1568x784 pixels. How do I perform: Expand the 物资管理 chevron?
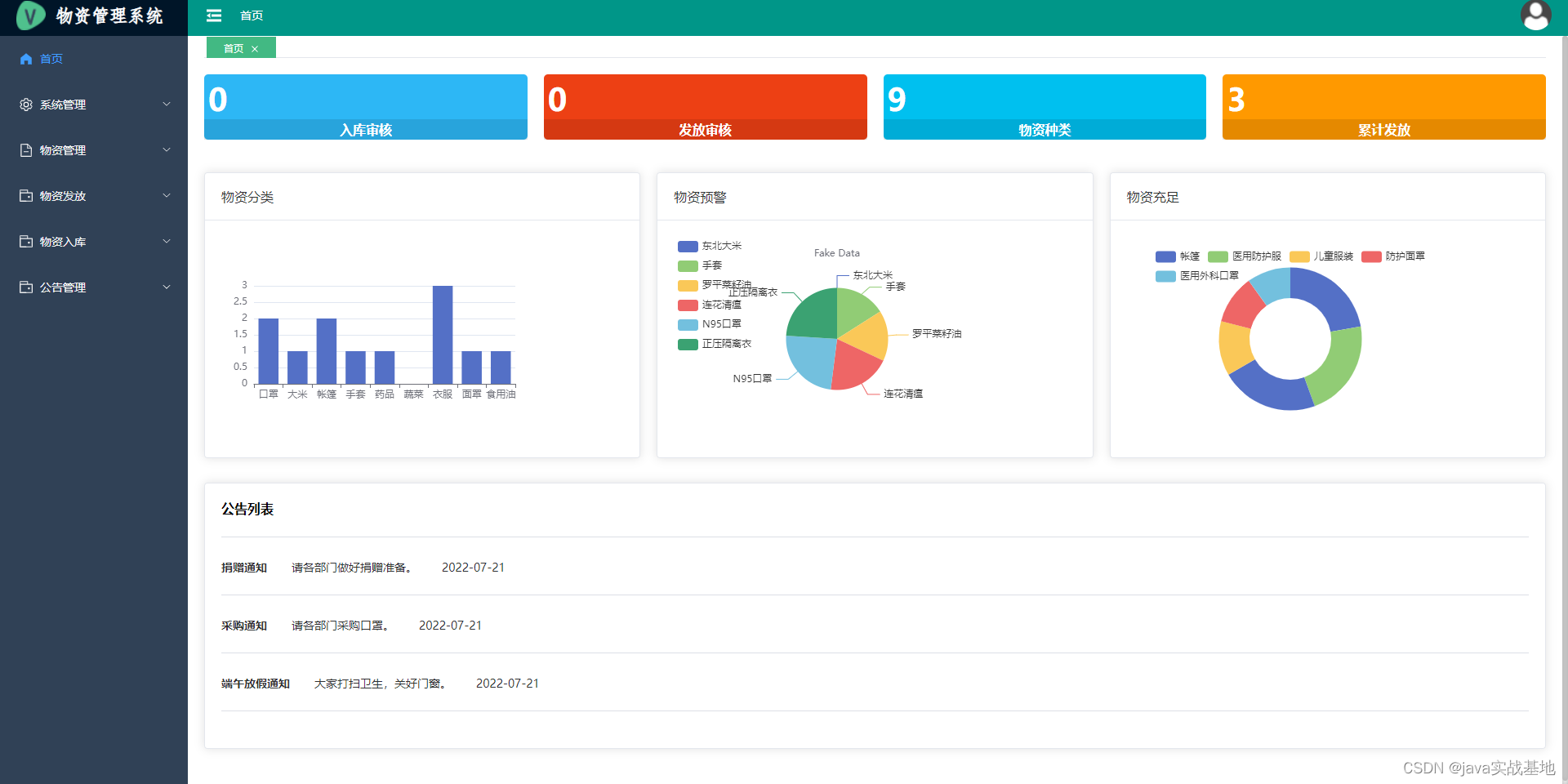coord(167,150)
